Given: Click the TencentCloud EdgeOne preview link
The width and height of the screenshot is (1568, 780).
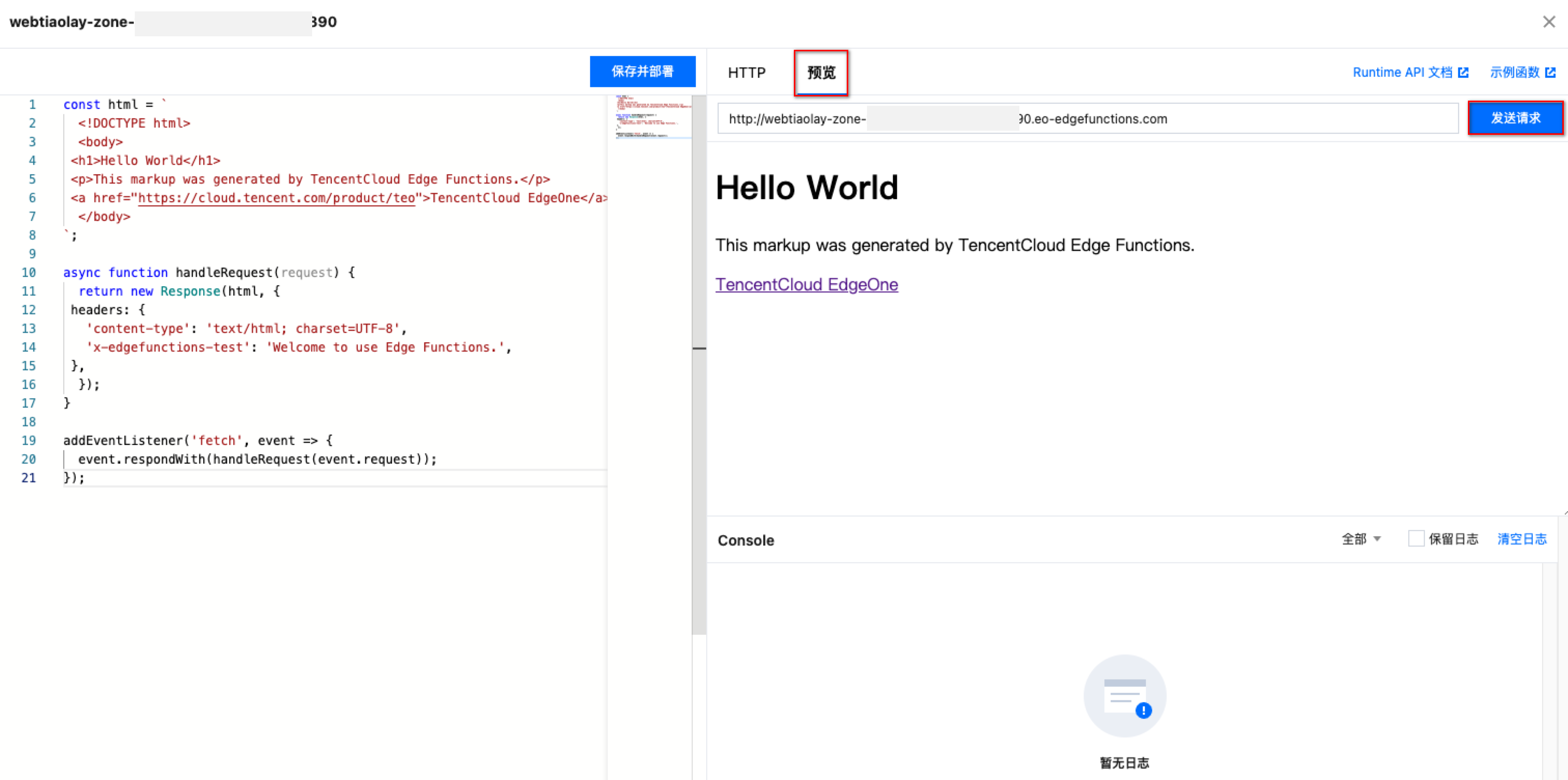Looking at the screenshot, I should pyautogui.click(x=806, y=284).
